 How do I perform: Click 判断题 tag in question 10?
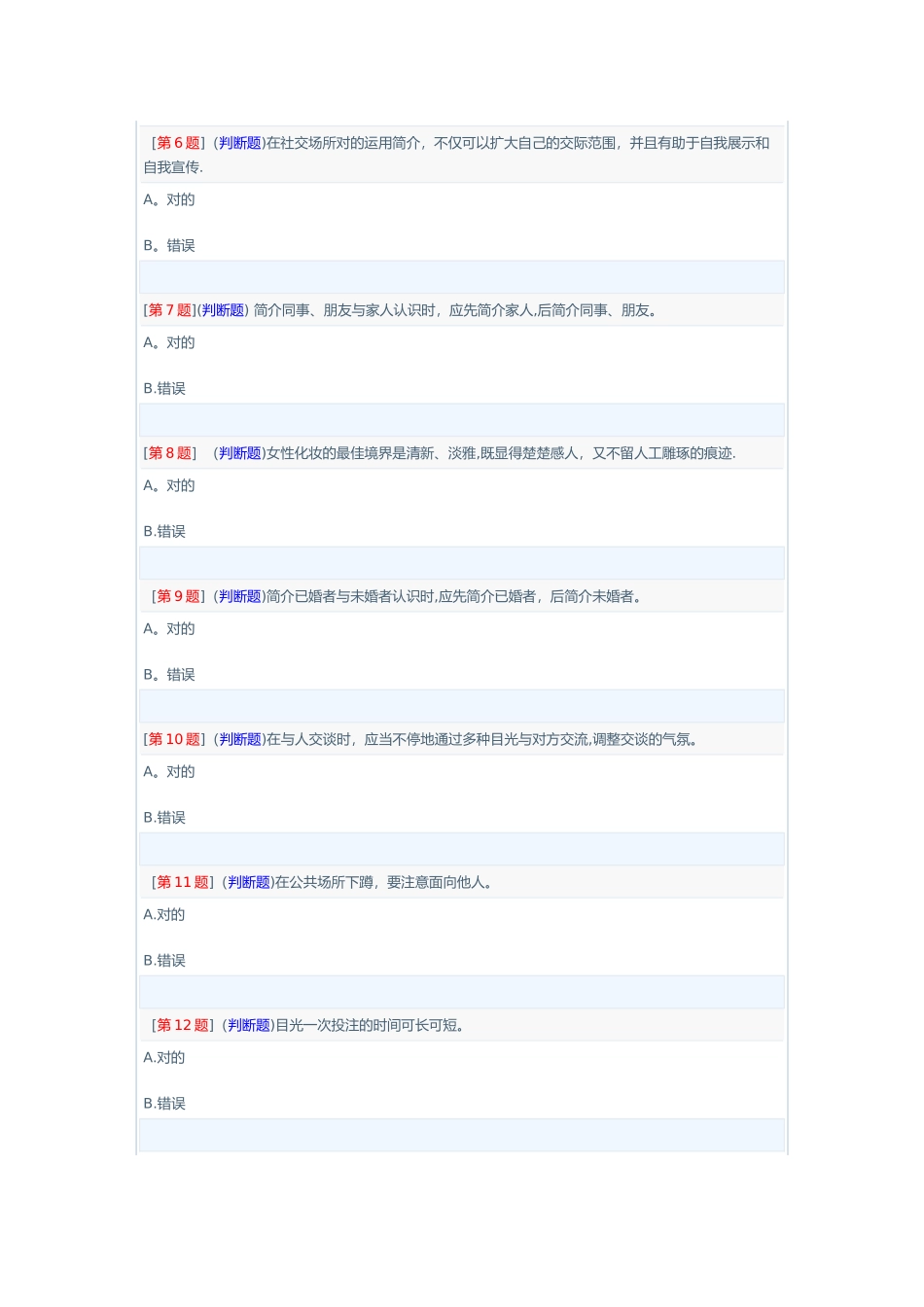click(x=240, y=739)
